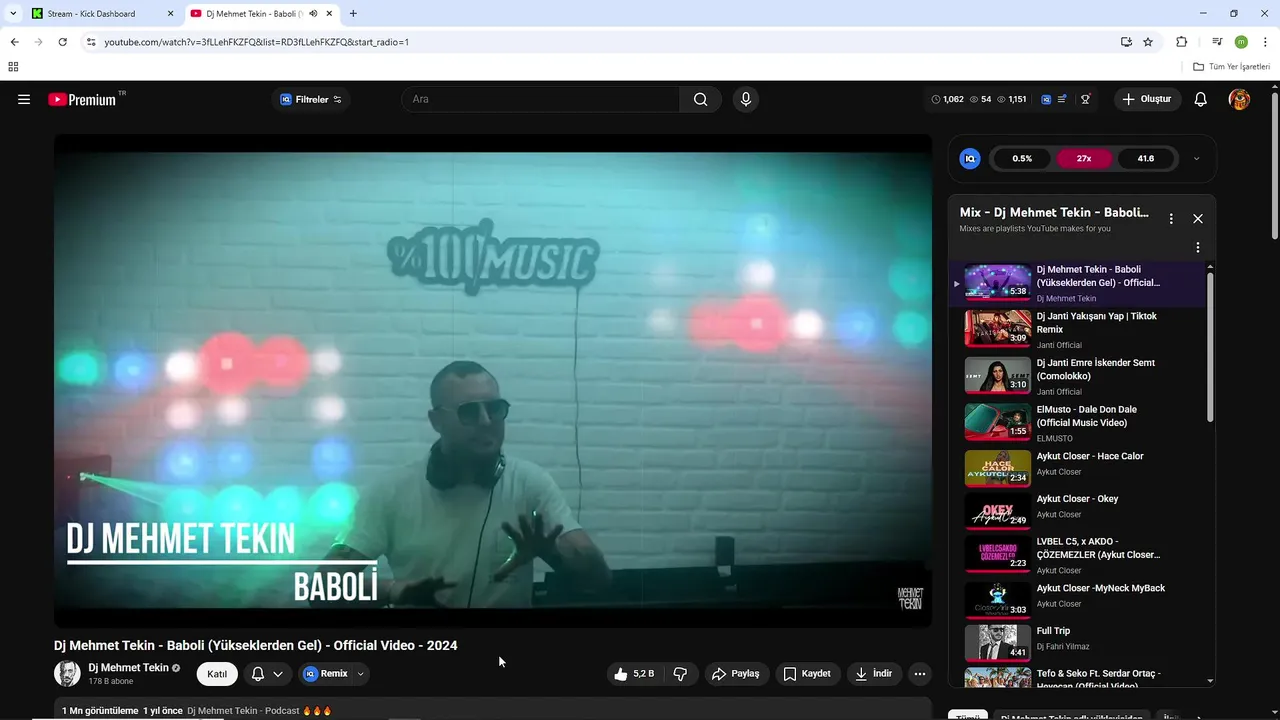Play Tefo & Seko Ft. Serdar Ortaç
1280x720 pixels.
(1078, 677)
